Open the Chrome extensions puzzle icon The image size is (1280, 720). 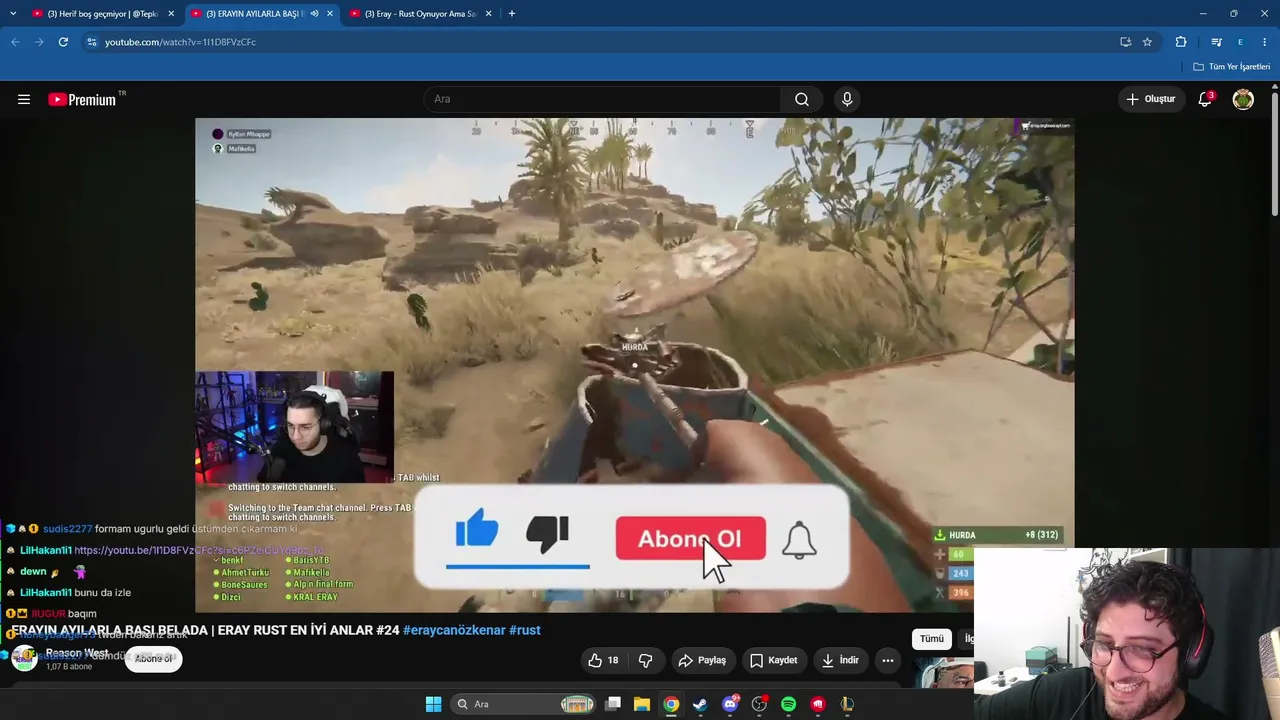1181,42
